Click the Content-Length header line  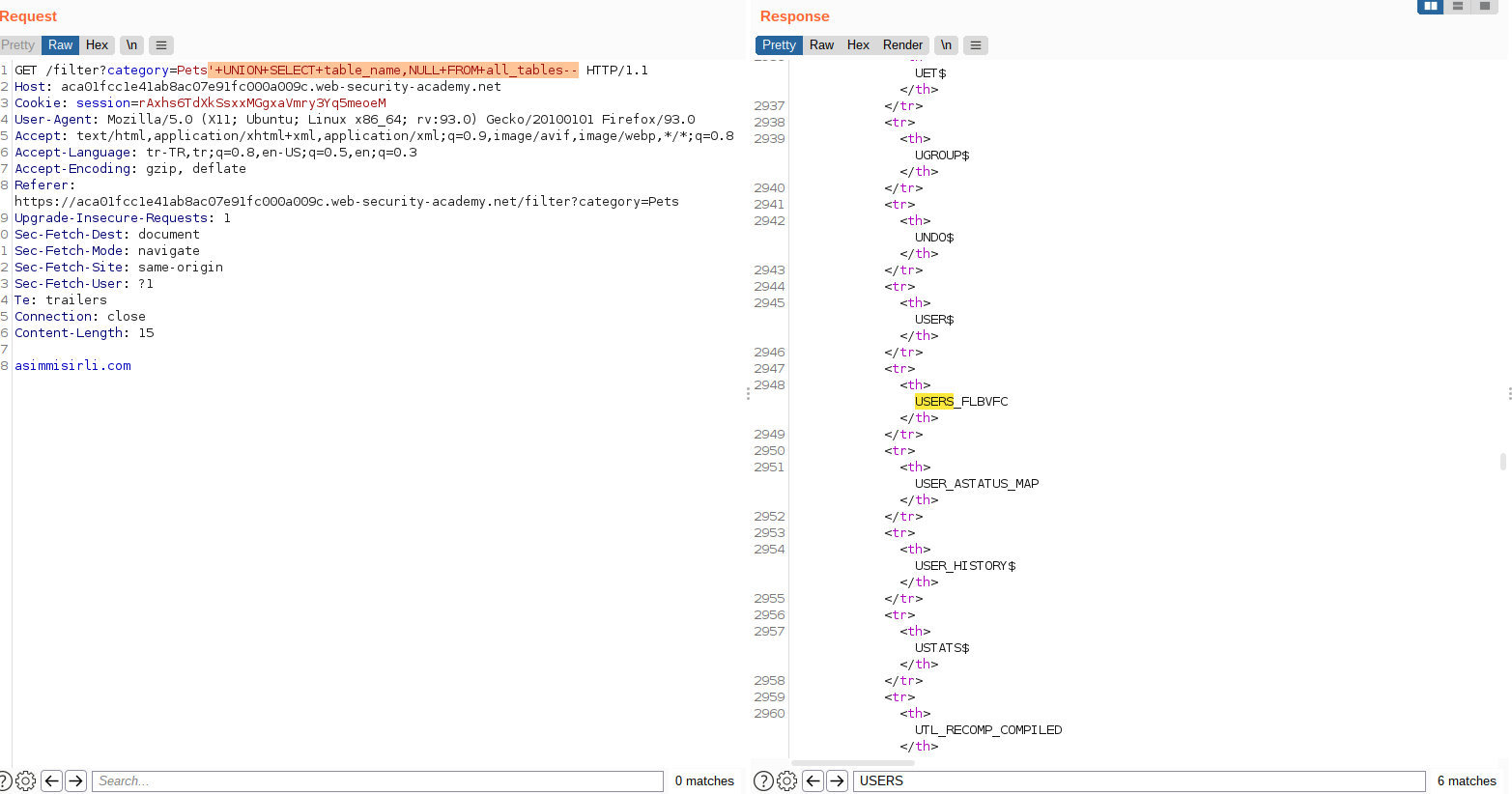click(84, 333)
